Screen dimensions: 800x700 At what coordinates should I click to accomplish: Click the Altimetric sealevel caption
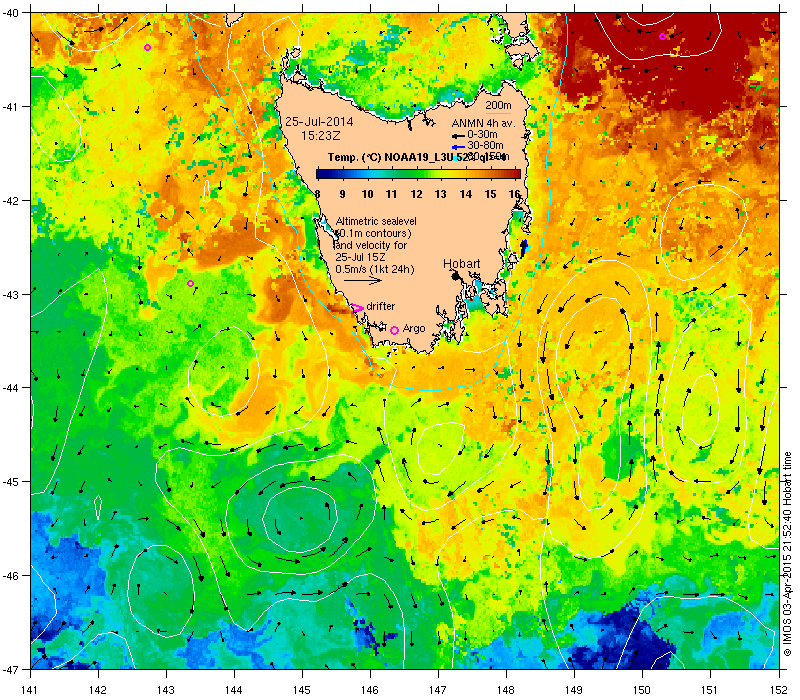(376, 221)
